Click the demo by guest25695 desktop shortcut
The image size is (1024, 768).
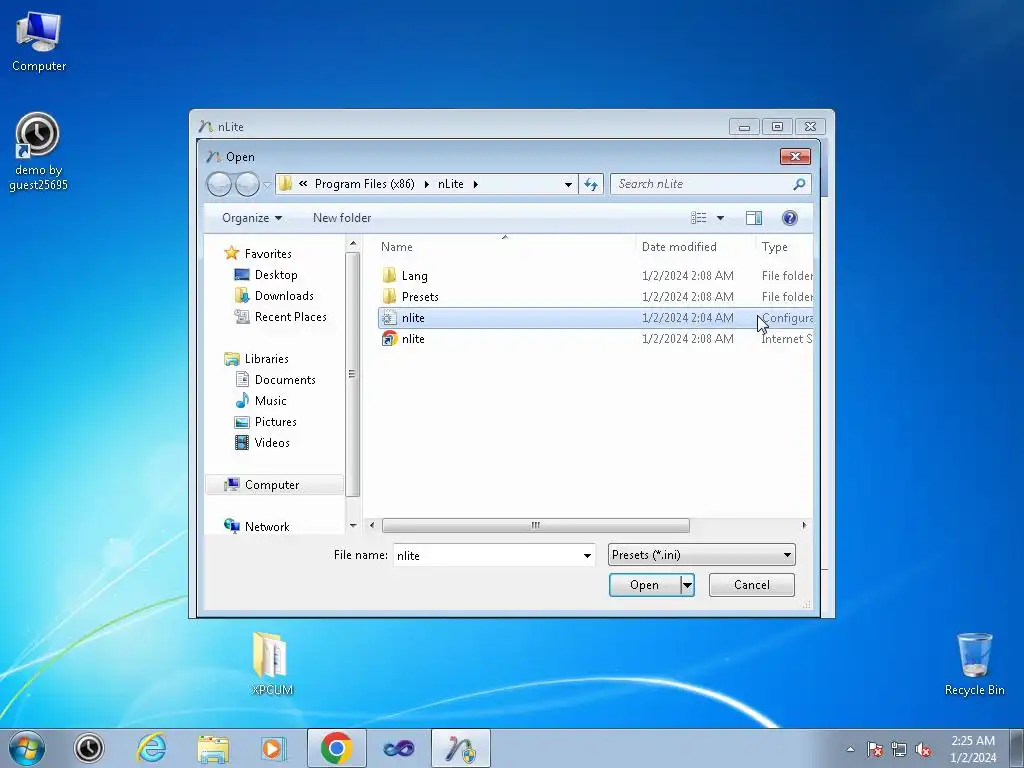point(38,152)
